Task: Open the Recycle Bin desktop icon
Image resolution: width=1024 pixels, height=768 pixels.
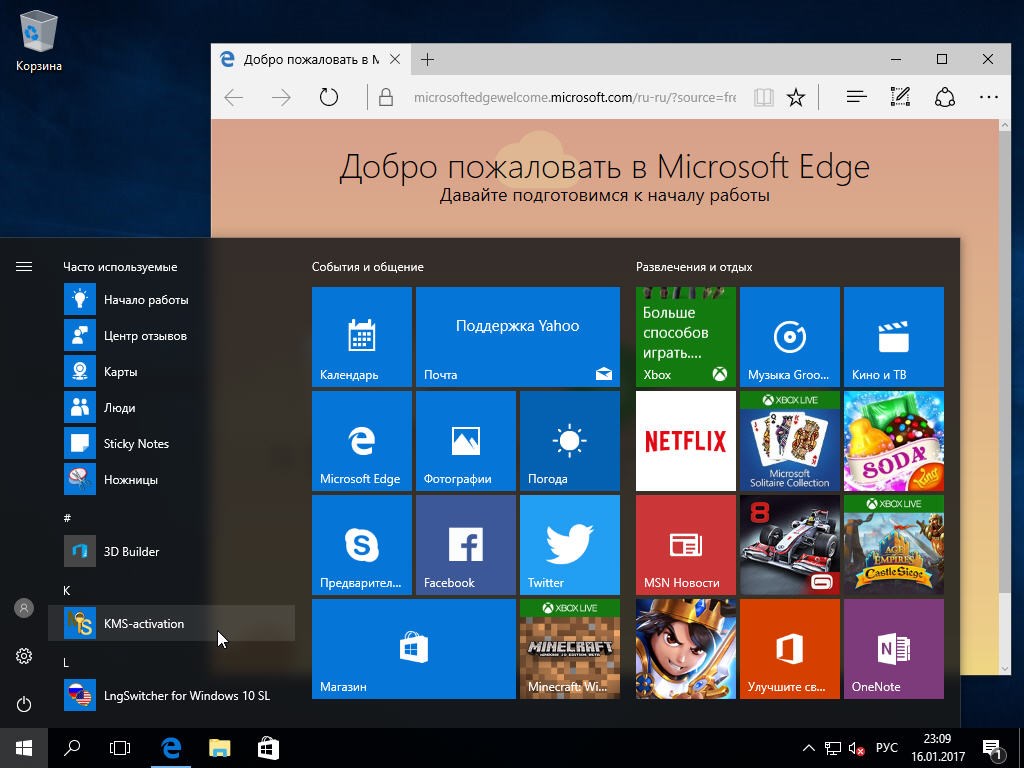Action: 39,40
